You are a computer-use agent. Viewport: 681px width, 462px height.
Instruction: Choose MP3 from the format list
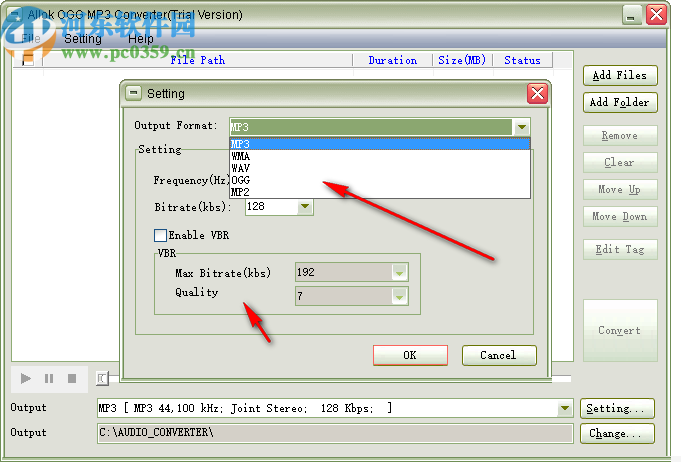tap(380, 144)
